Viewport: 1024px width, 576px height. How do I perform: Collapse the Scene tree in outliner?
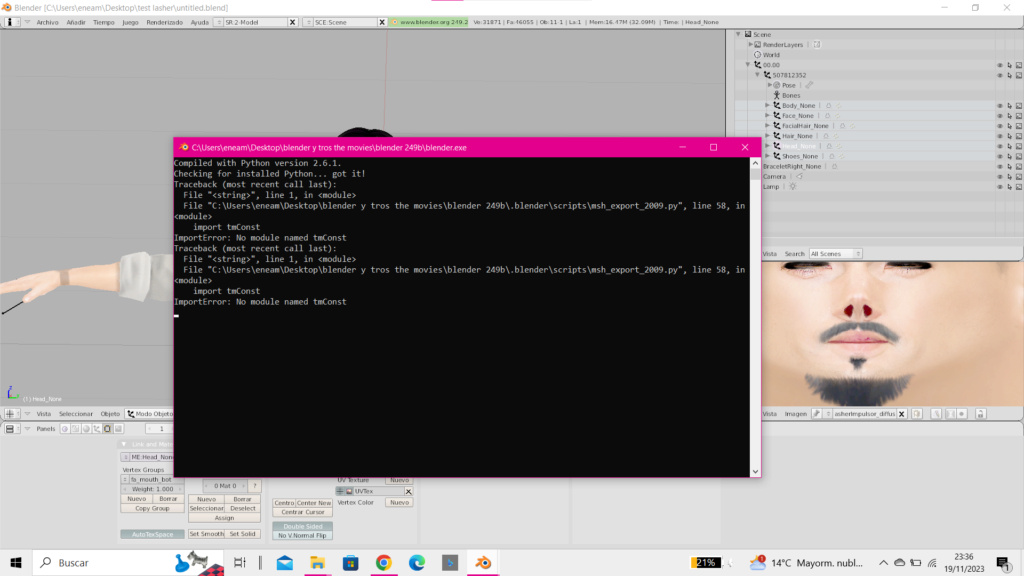(739, 34)
